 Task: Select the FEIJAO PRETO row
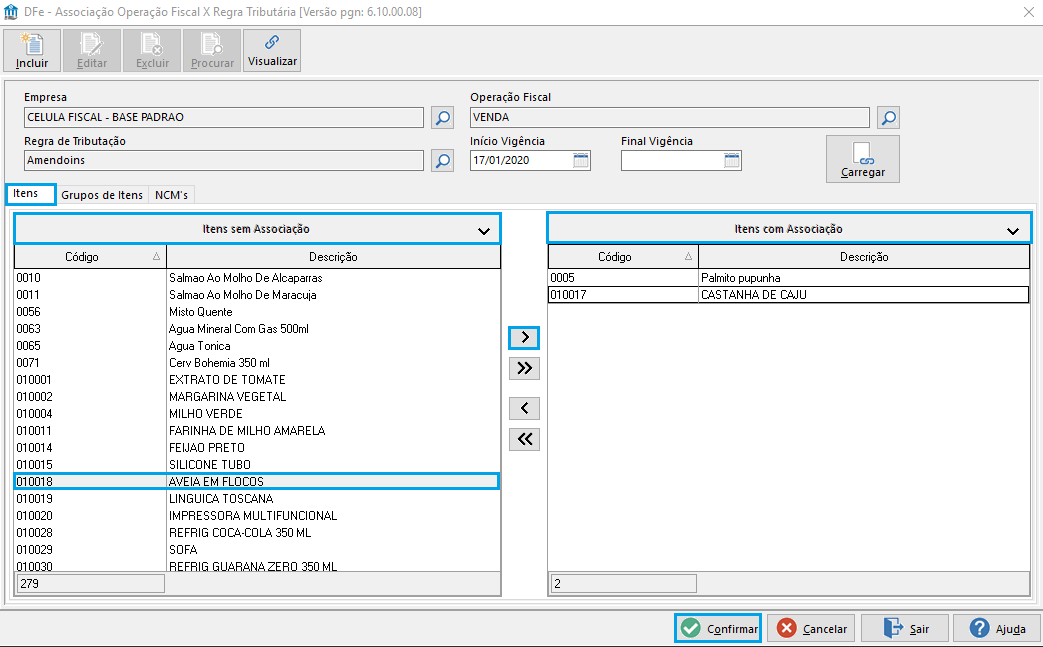coord(257,448)
